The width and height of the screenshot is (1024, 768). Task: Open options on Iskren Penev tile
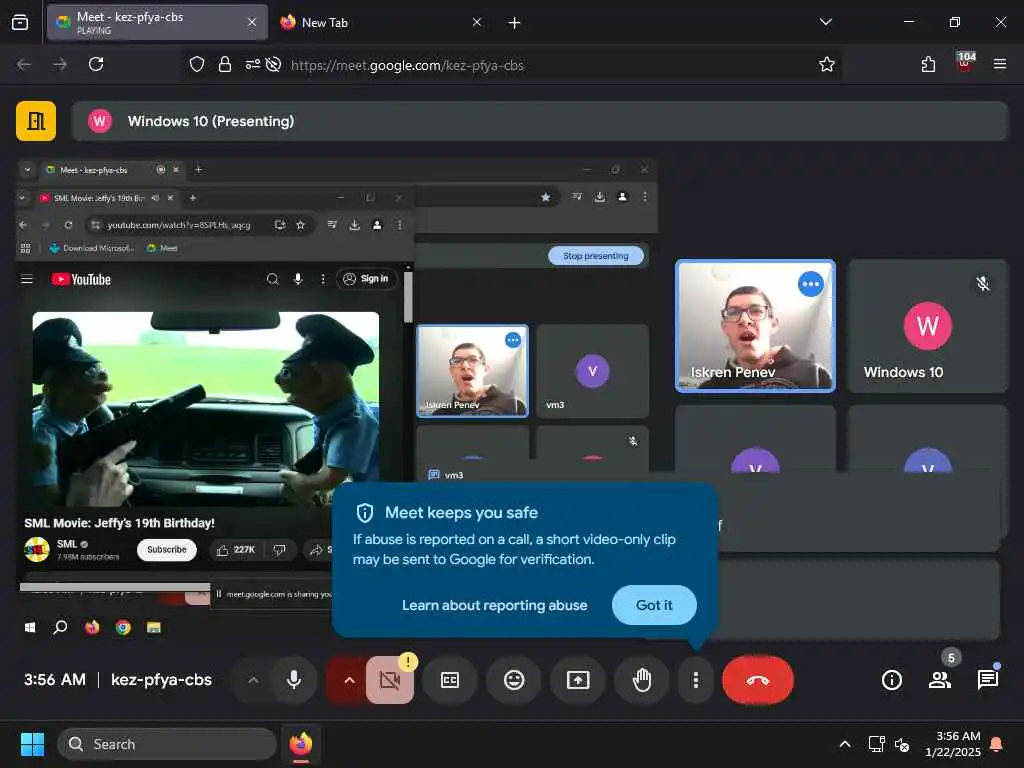tap(810, 283)
